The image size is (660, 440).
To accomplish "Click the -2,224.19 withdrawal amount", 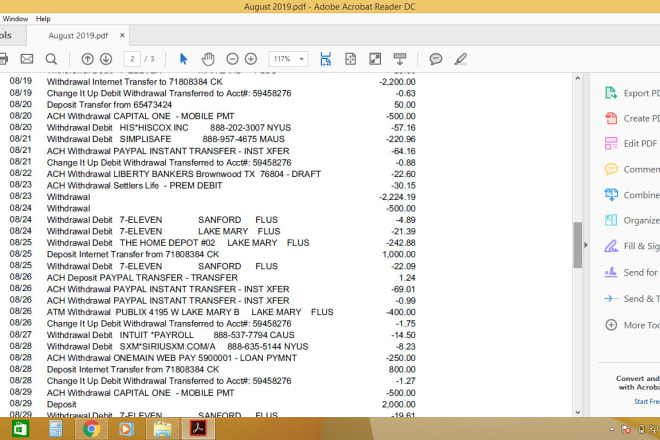I will [397, 197].
